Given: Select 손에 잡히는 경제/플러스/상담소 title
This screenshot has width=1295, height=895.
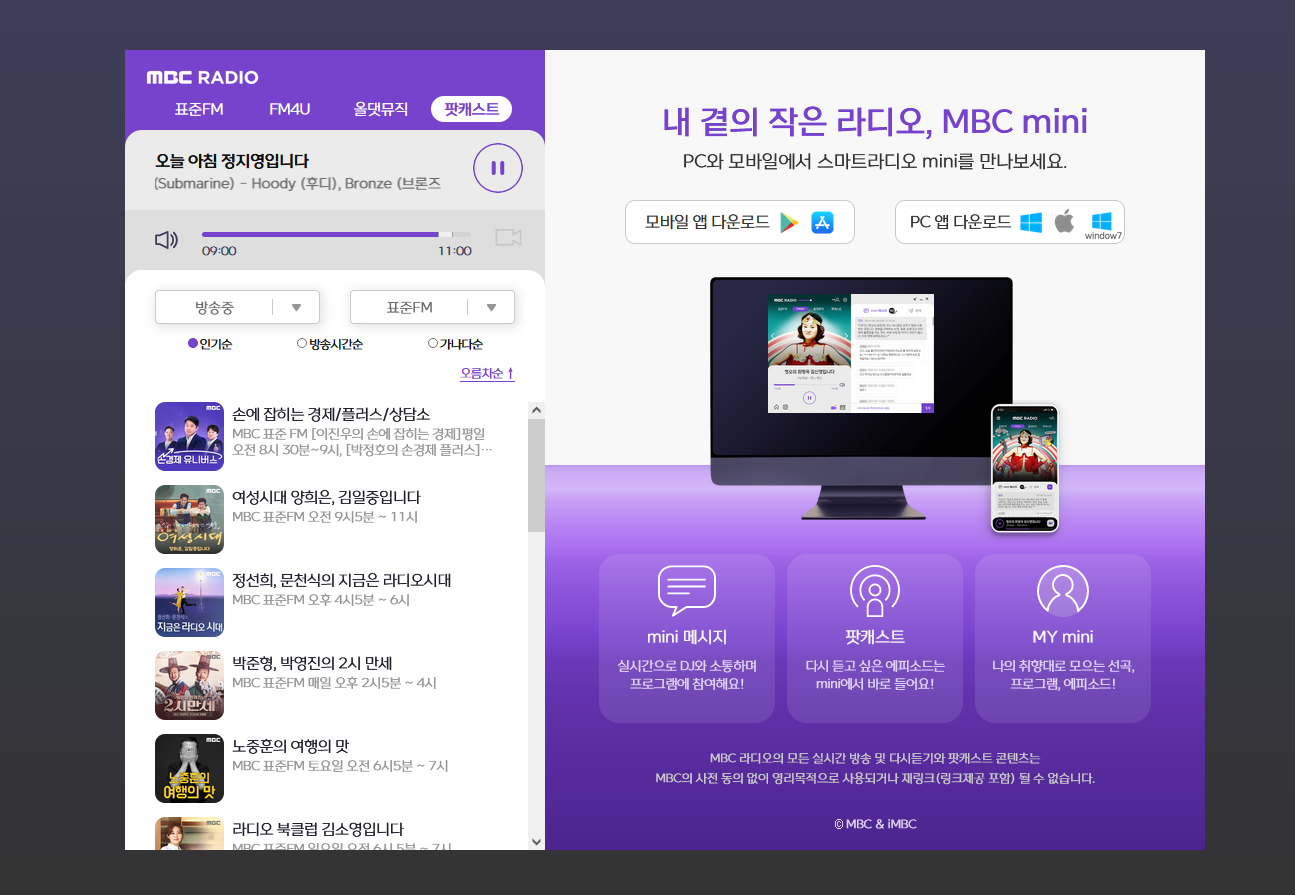Looking at the screenshot, I should click(331, 414).
